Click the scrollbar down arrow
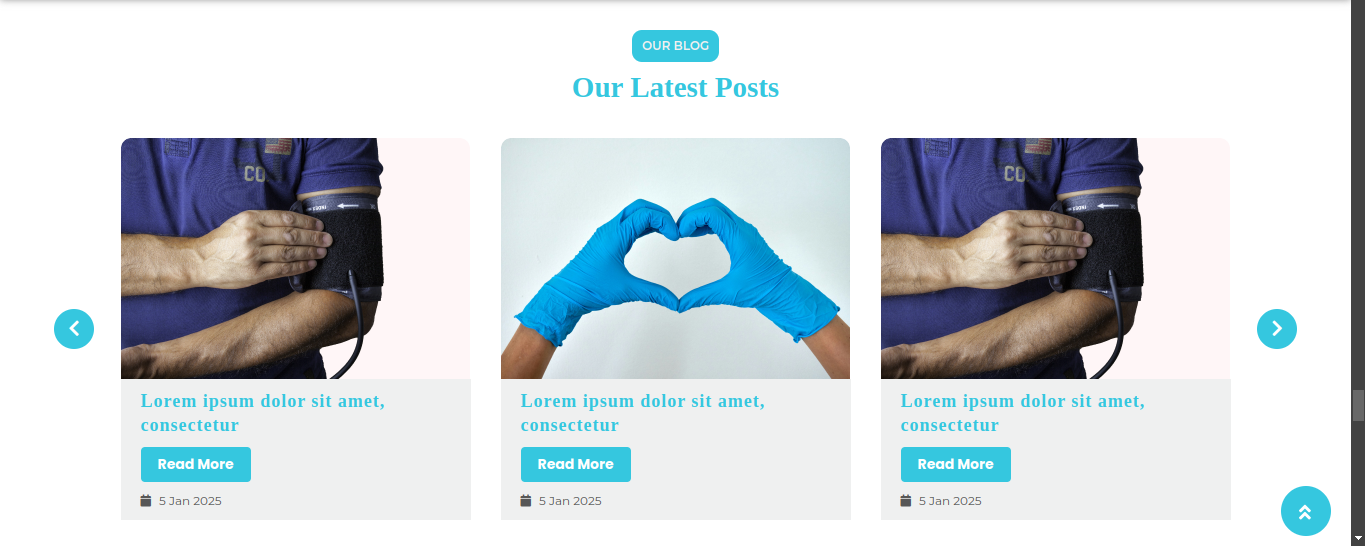 tap(1358, 538)
